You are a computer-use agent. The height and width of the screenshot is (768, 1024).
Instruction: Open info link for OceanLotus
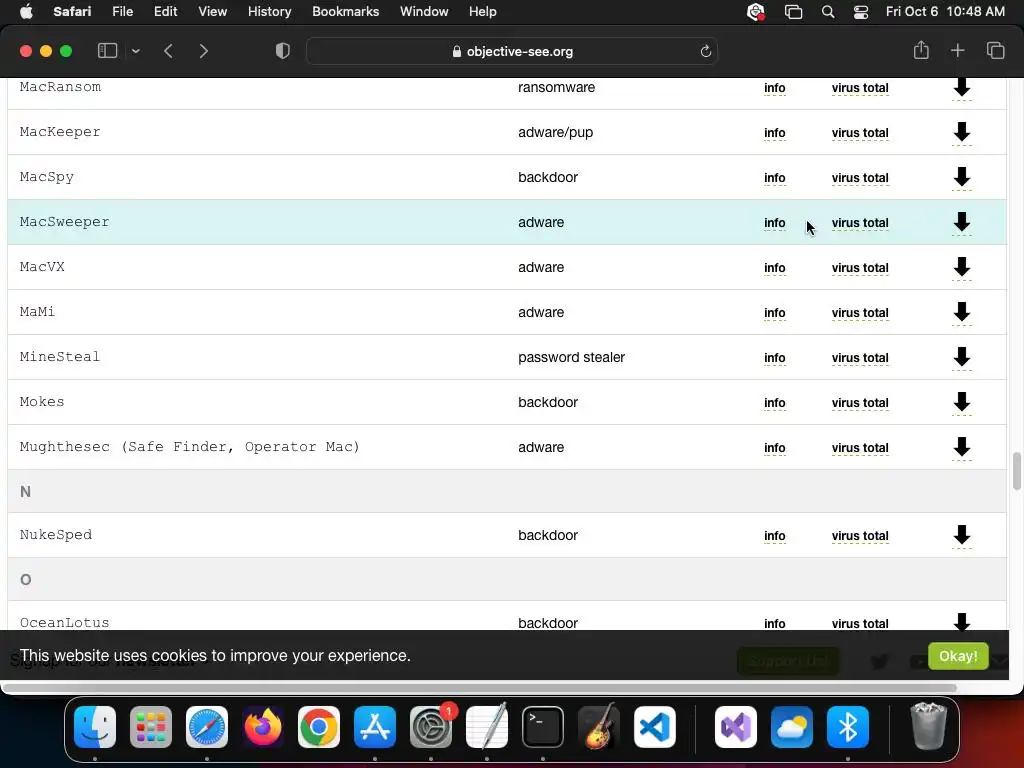tap(775, 624)
